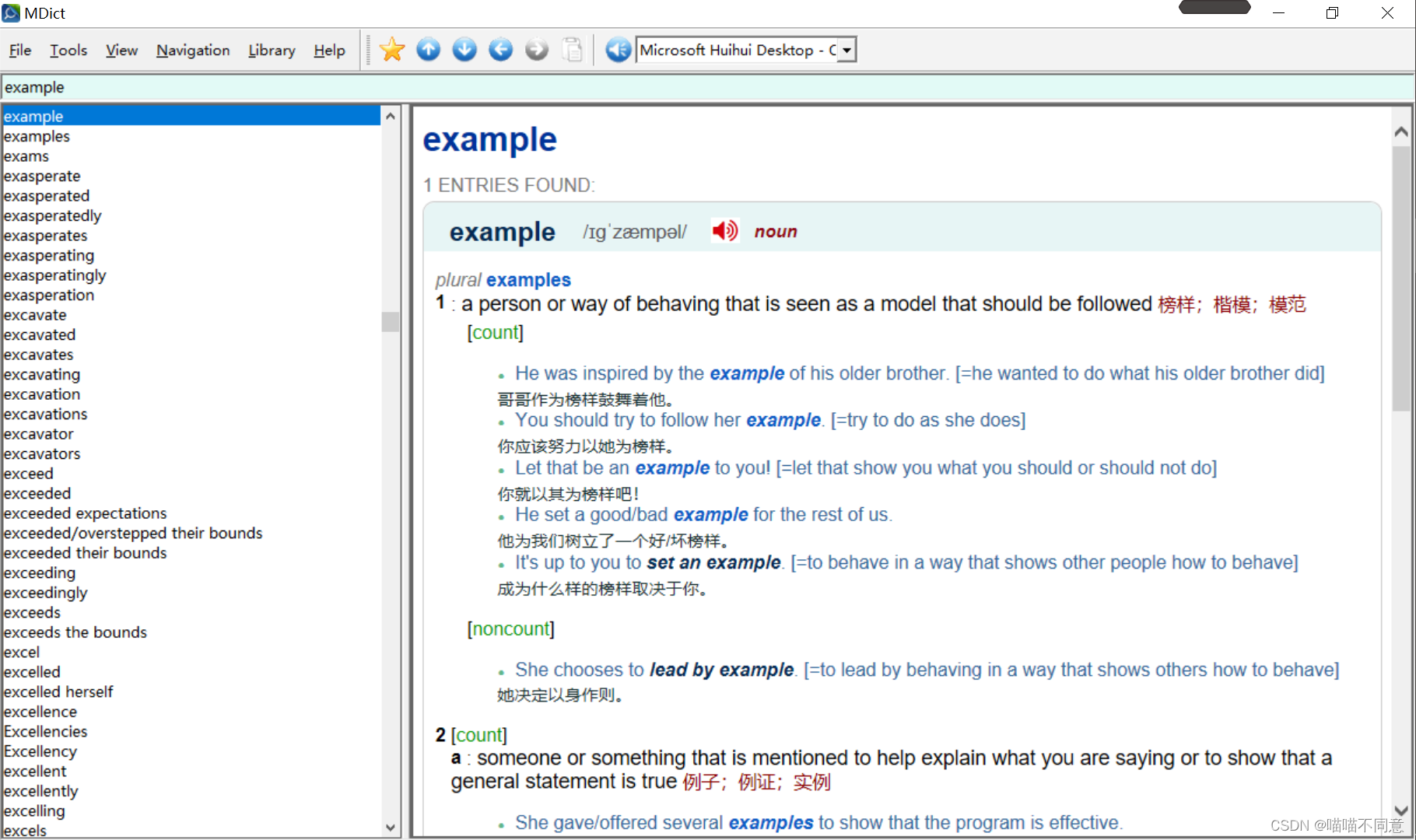Click the definition pane scroll up arrow

pos(1401,131)
